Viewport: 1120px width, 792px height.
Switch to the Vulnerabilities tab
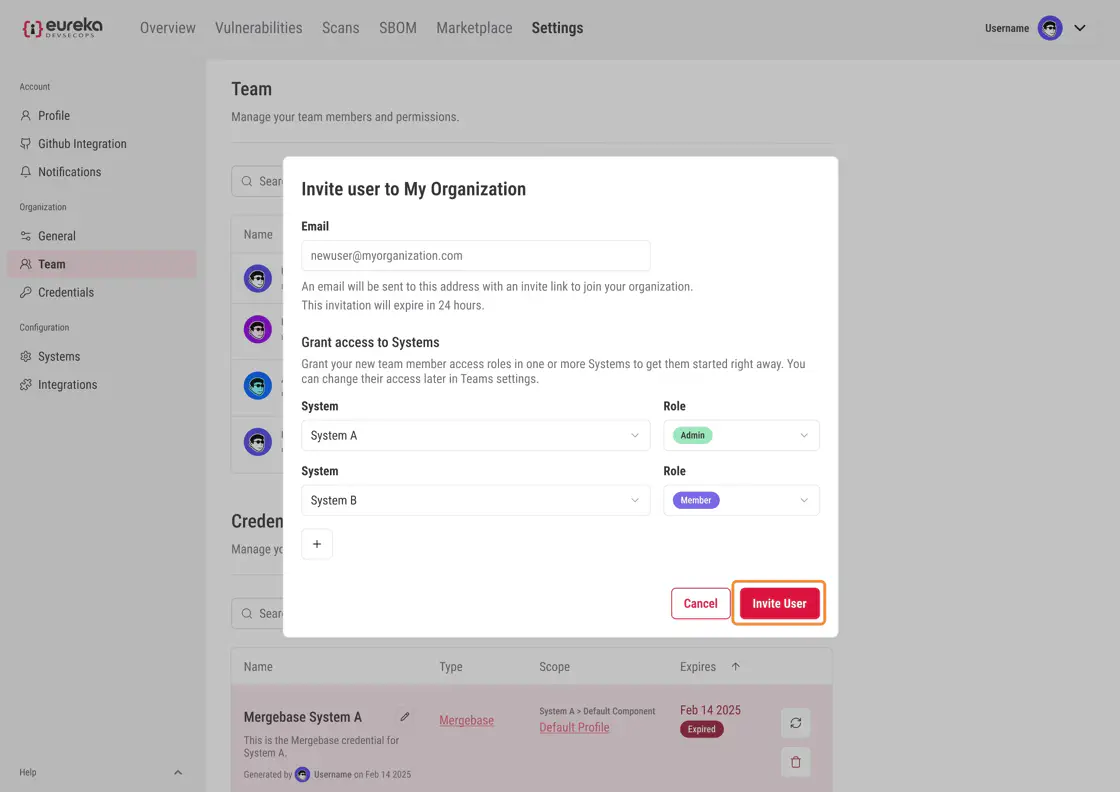click(x=258, y=28)
